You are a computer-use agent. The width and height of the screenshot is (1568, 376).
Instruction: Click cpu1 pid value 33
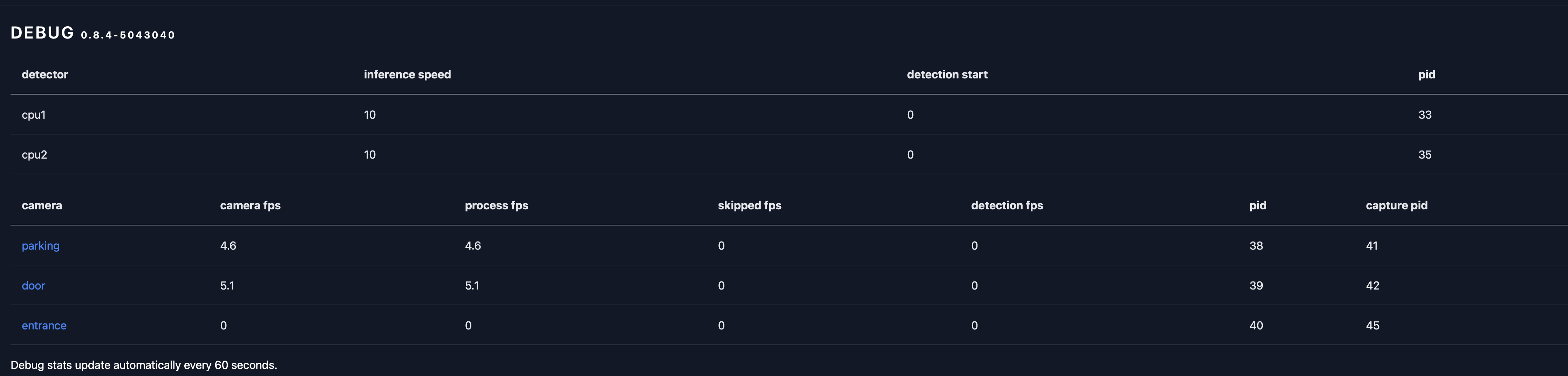1424,115
